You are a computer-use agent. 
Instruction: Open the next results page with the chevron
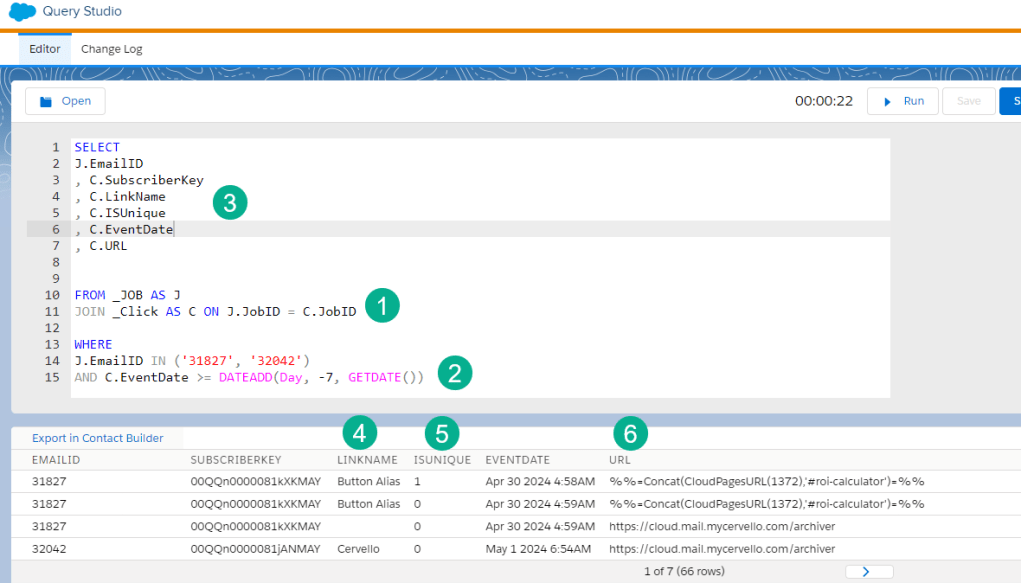pyautogui.click(x=868, y=570)
